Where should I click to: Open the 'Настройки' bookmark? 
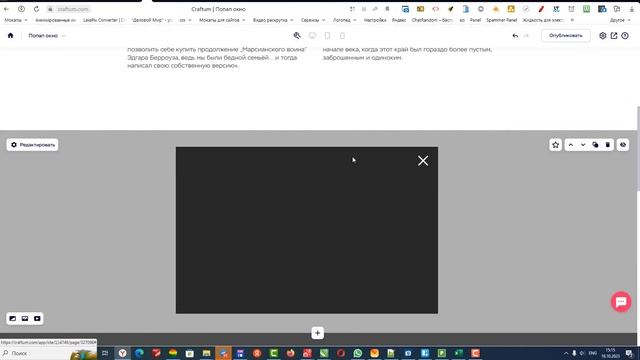(375, 20)
